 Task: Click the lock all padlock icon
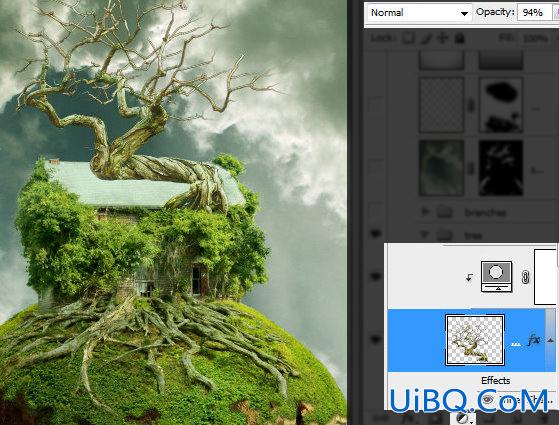[x=460, y=38]
